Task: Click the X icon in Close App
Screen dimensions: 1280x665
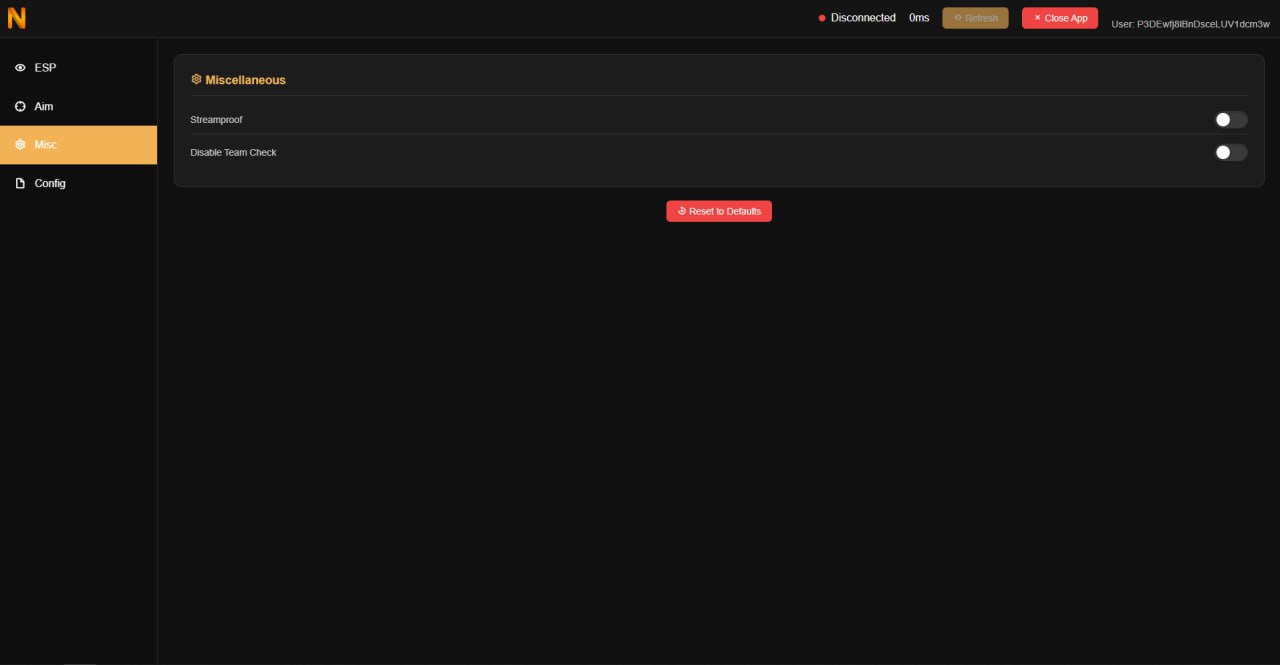Action: pyautogui.click(x=1037, y=18)
